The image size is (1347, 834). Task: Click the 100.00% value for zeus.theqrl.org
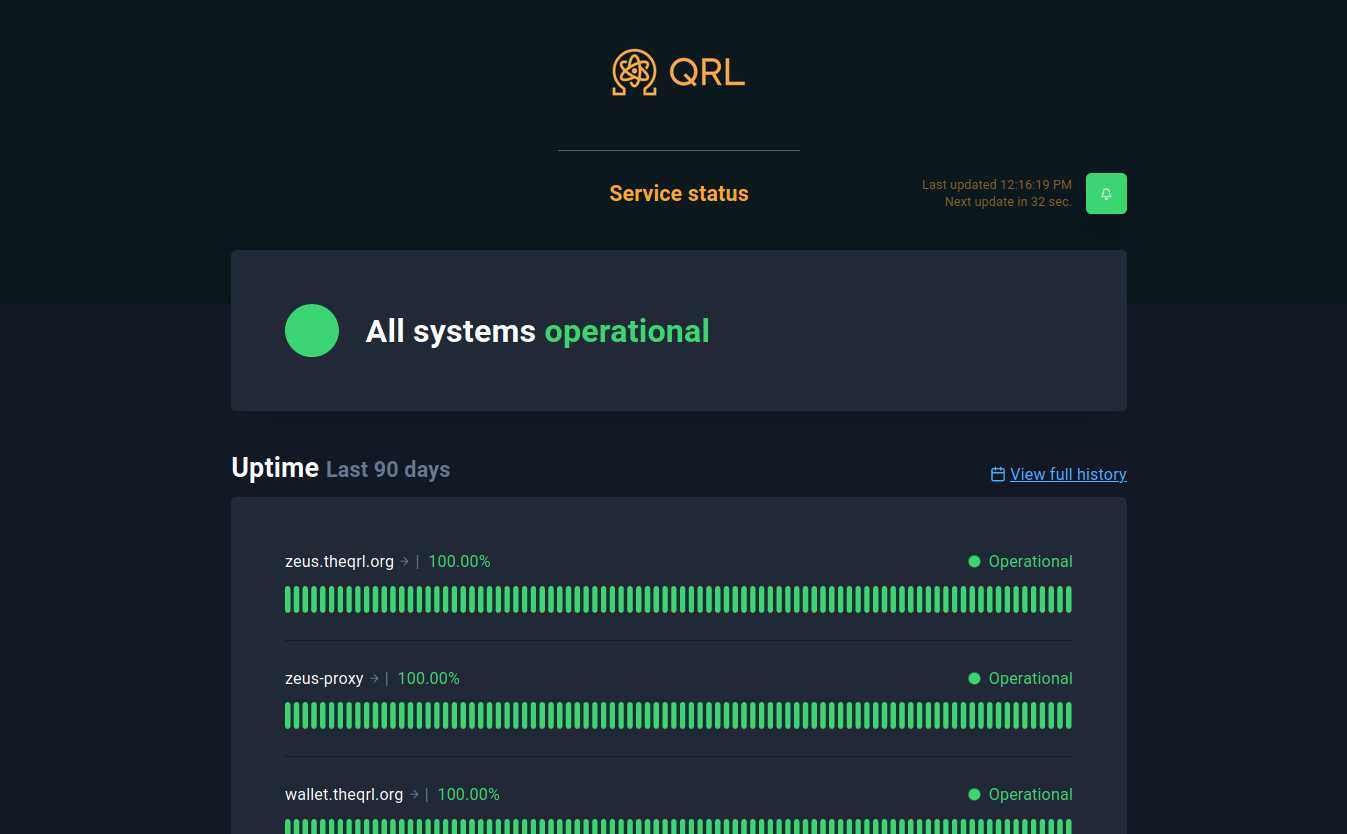click(459, 562)
